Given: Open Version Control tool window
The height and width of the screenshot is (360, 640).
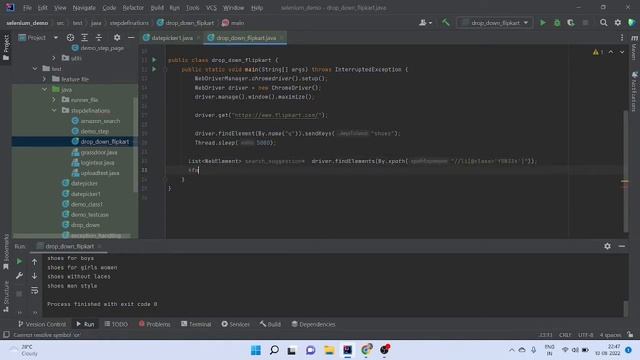Looking at the screenshot, I should 42,324.
